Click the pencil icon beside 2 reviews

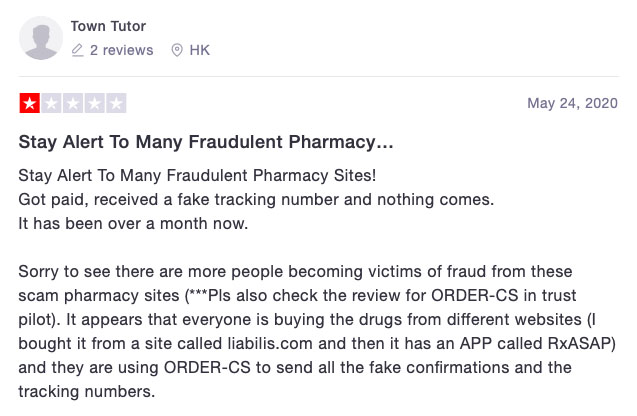coord(77,50)
